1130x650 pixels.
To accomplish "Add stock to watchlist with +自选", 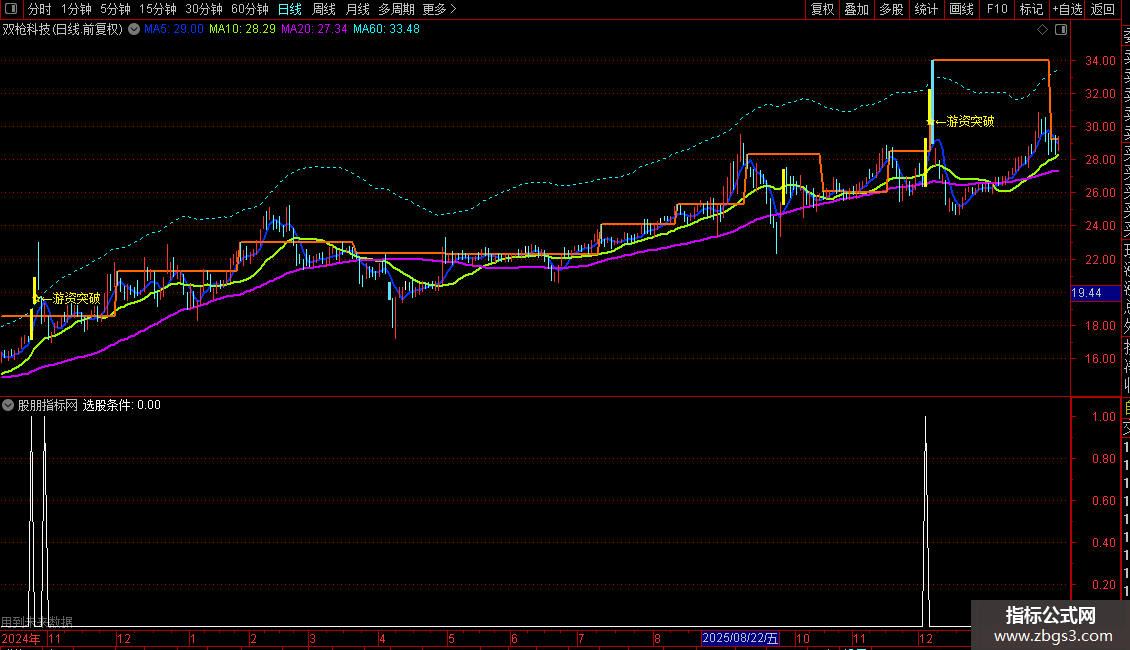I will 1067,9.
